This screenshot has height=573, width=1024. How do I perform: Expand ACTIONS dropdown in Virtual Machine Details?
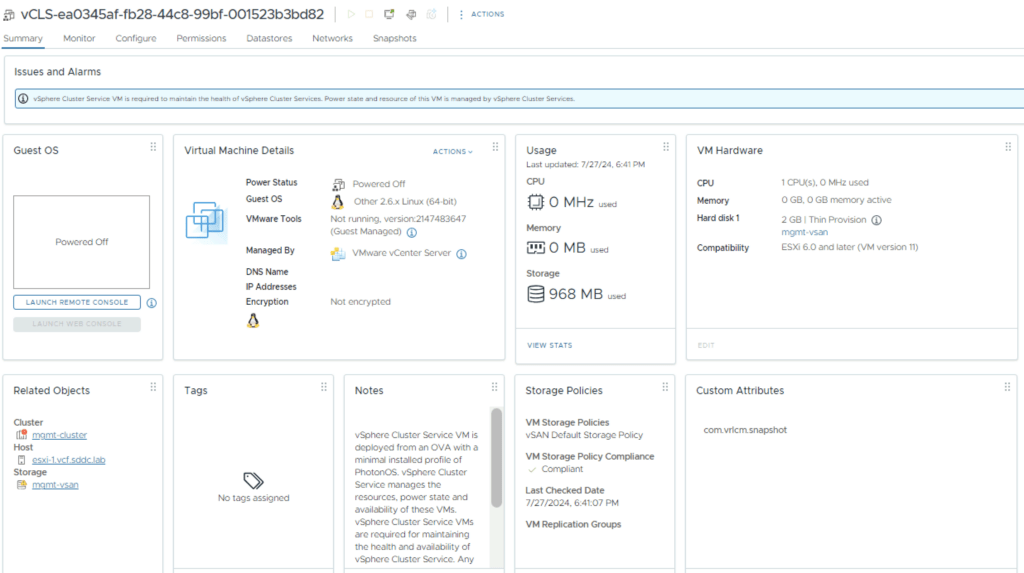(453, 152)
